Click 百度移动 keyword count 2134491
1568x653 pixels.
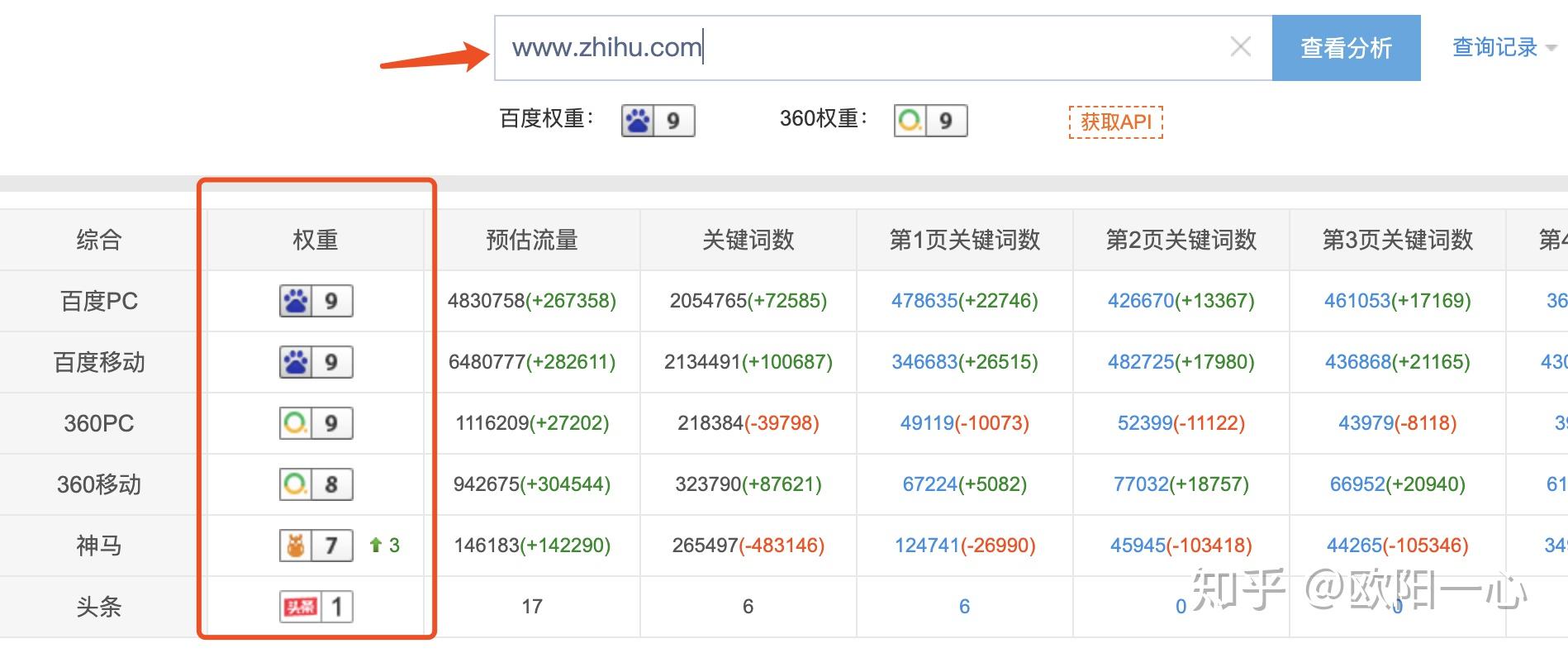(x=703, y=362)
